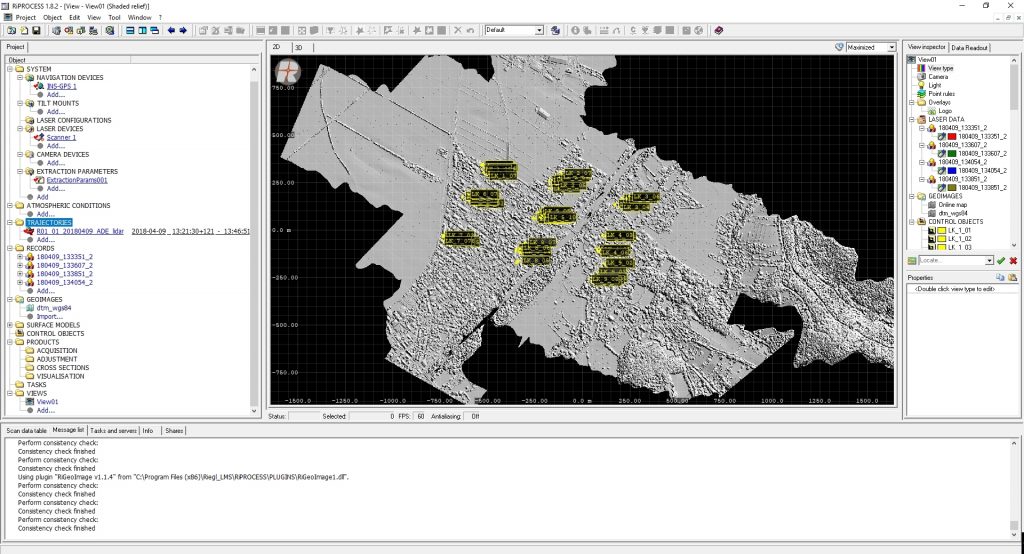Image resolution: width=1024 pixels, height=554 pixels.
Task: Click the Light bulb icon in inspector
Action: point(921,85)
